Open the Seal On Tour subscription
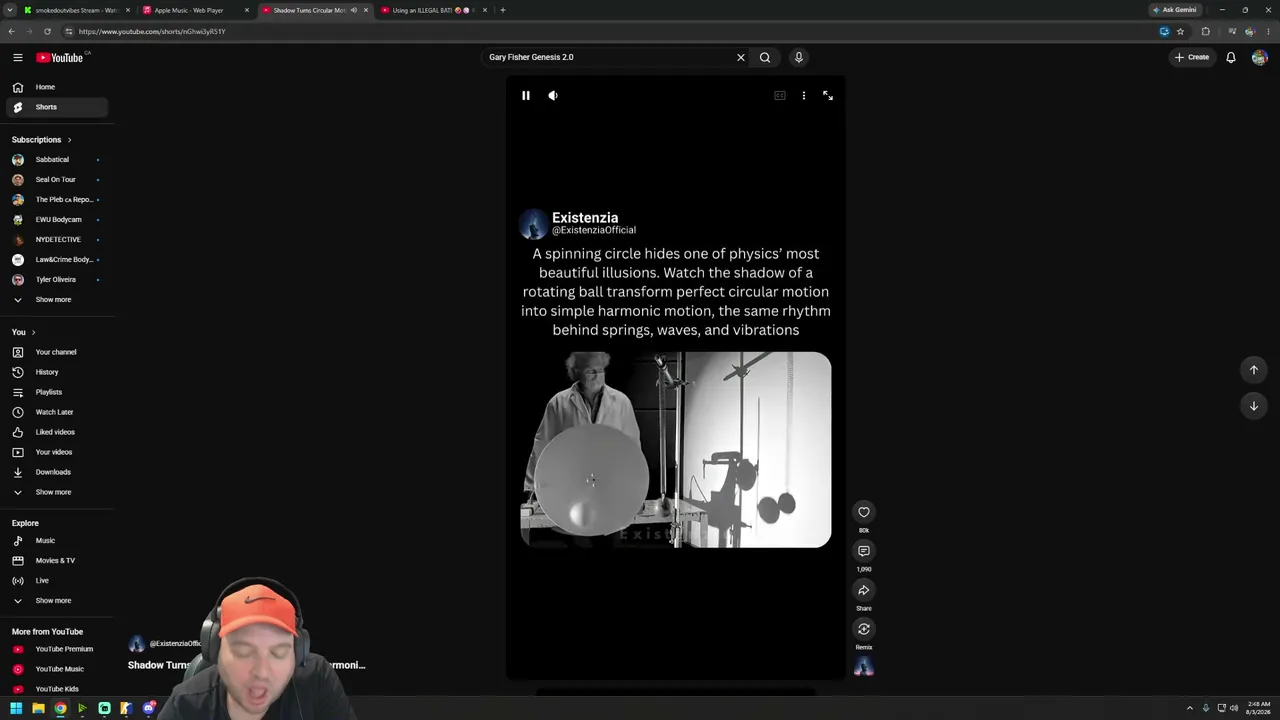1280x720 pixels. click(55, 180)
